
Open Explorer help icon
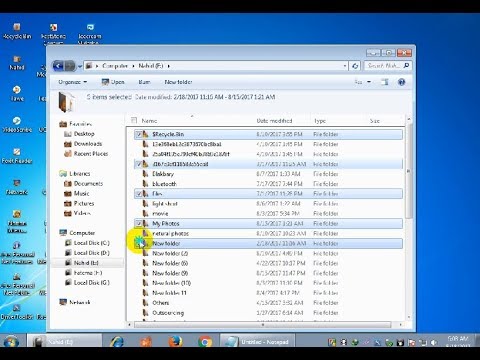pyautogui.click(x=402, y=82)
